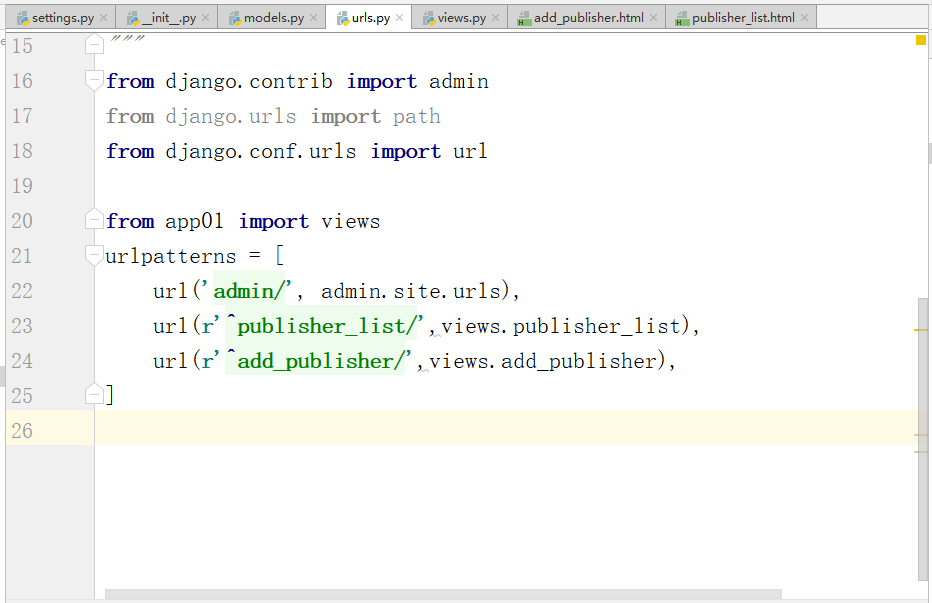This screenshot has height=603, width=932.
Task: Place cursor on empty line 26
Action: pyautogui.click(x=505, y=428)
